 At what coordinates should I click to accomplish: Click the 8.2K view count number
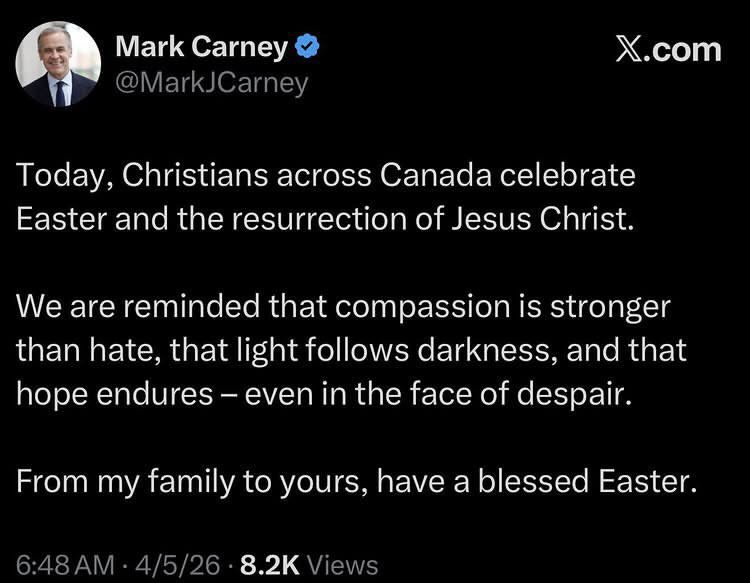pos(268,564)
